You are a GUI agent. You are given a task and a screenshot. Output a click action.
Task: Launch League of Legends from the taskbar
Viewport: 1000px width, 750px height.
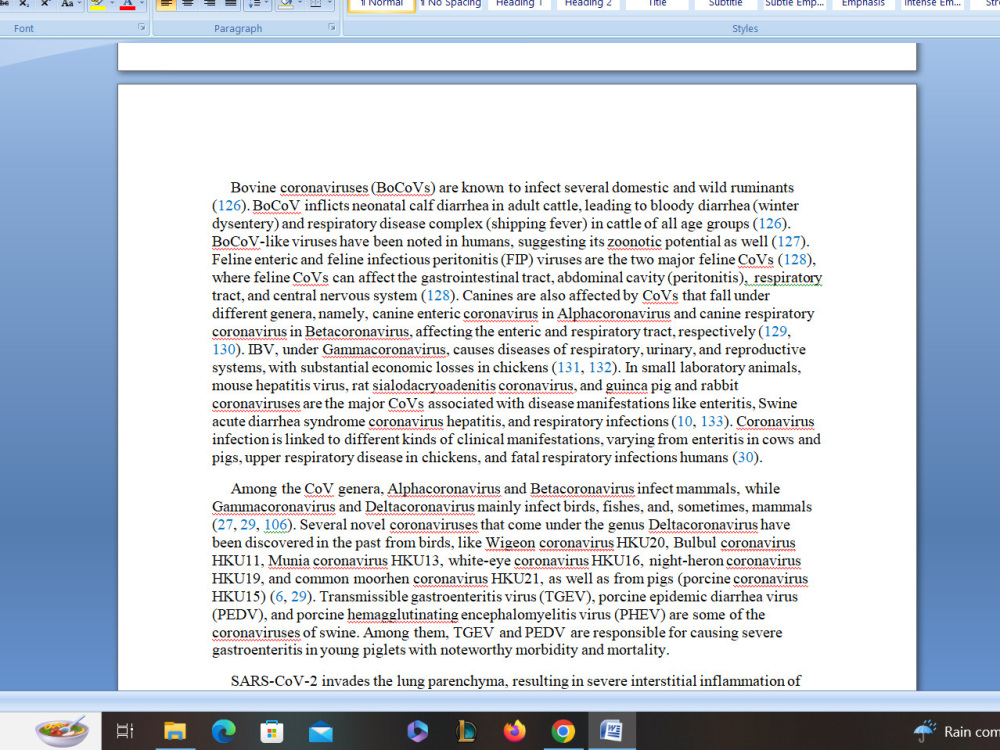pos(466,731)
